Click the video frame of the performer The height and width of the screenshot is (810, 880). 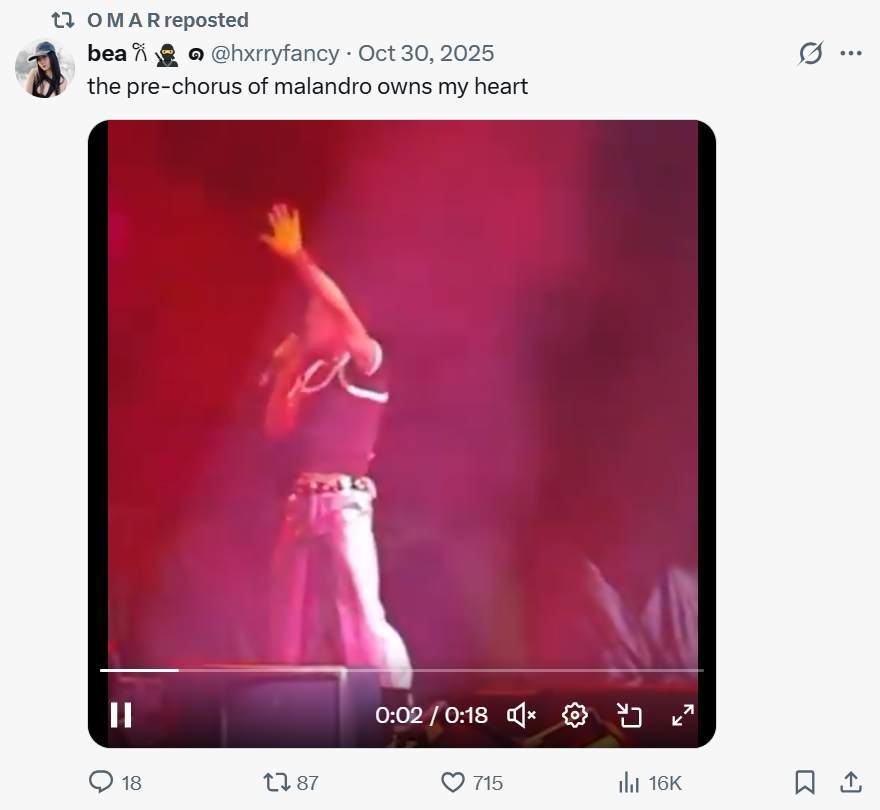[x=400, y=400]
